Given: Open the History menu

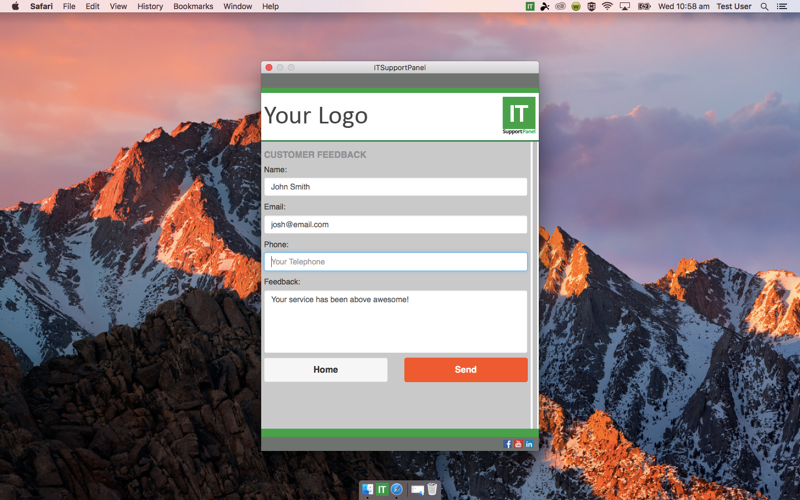Looking at the screenshot, I should pyautogui.click(x=150, y=6).
